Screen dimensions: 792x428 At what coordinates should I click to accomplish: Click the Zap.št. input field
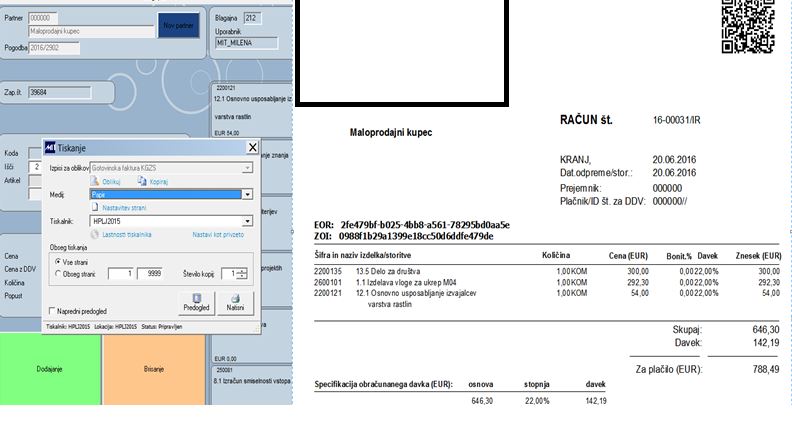[60, 92]
